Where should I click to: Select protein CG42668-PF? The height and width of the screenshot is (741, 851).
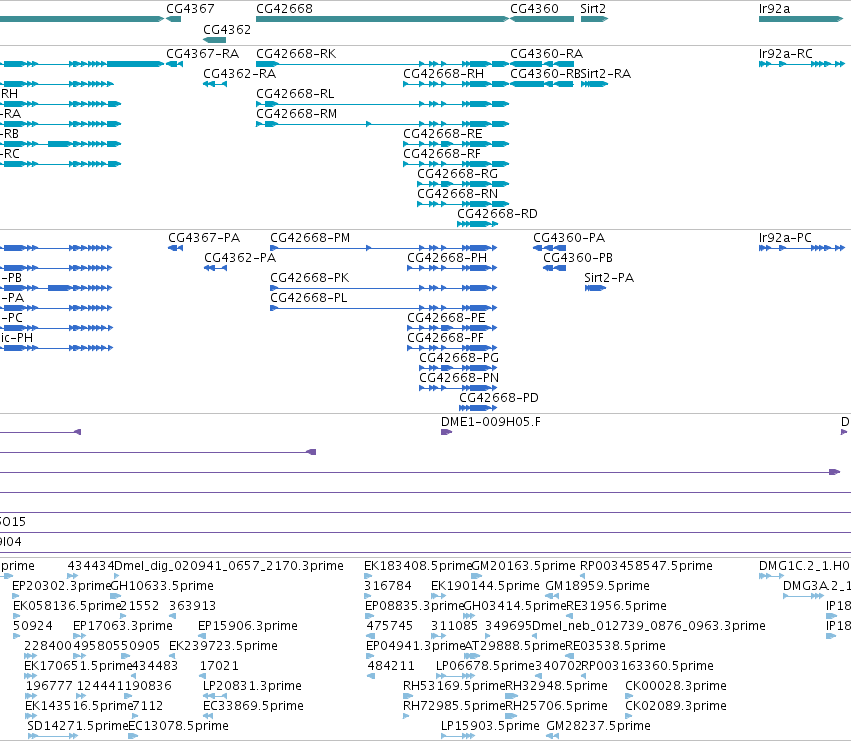pyautogui.click(x=452, y=348)
